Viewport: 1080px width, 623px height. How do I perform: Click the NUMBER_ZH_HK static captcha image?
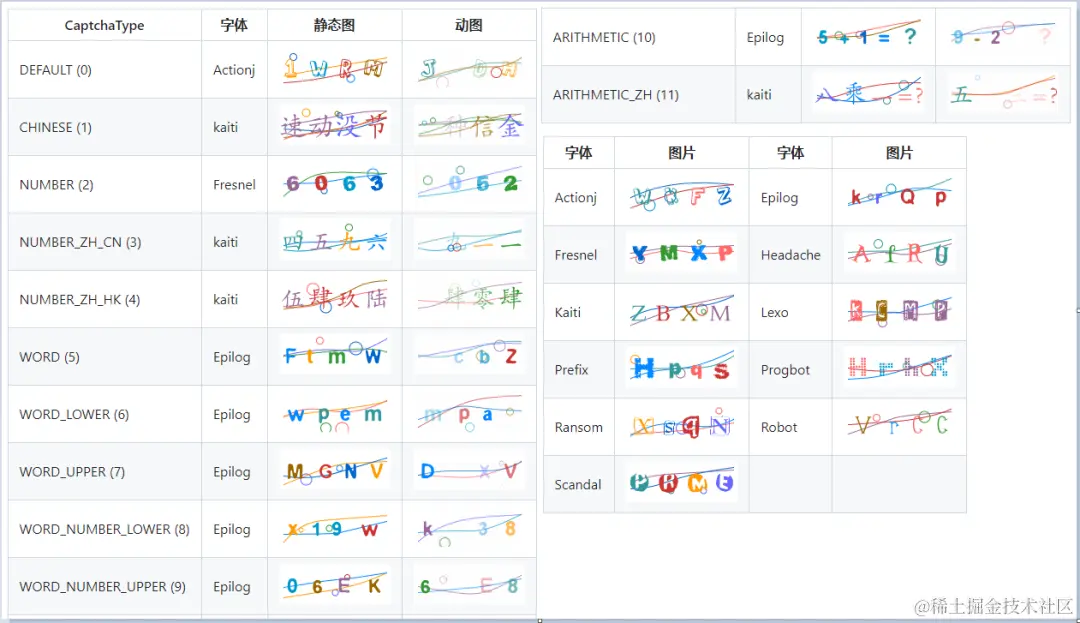click(335, 299)
